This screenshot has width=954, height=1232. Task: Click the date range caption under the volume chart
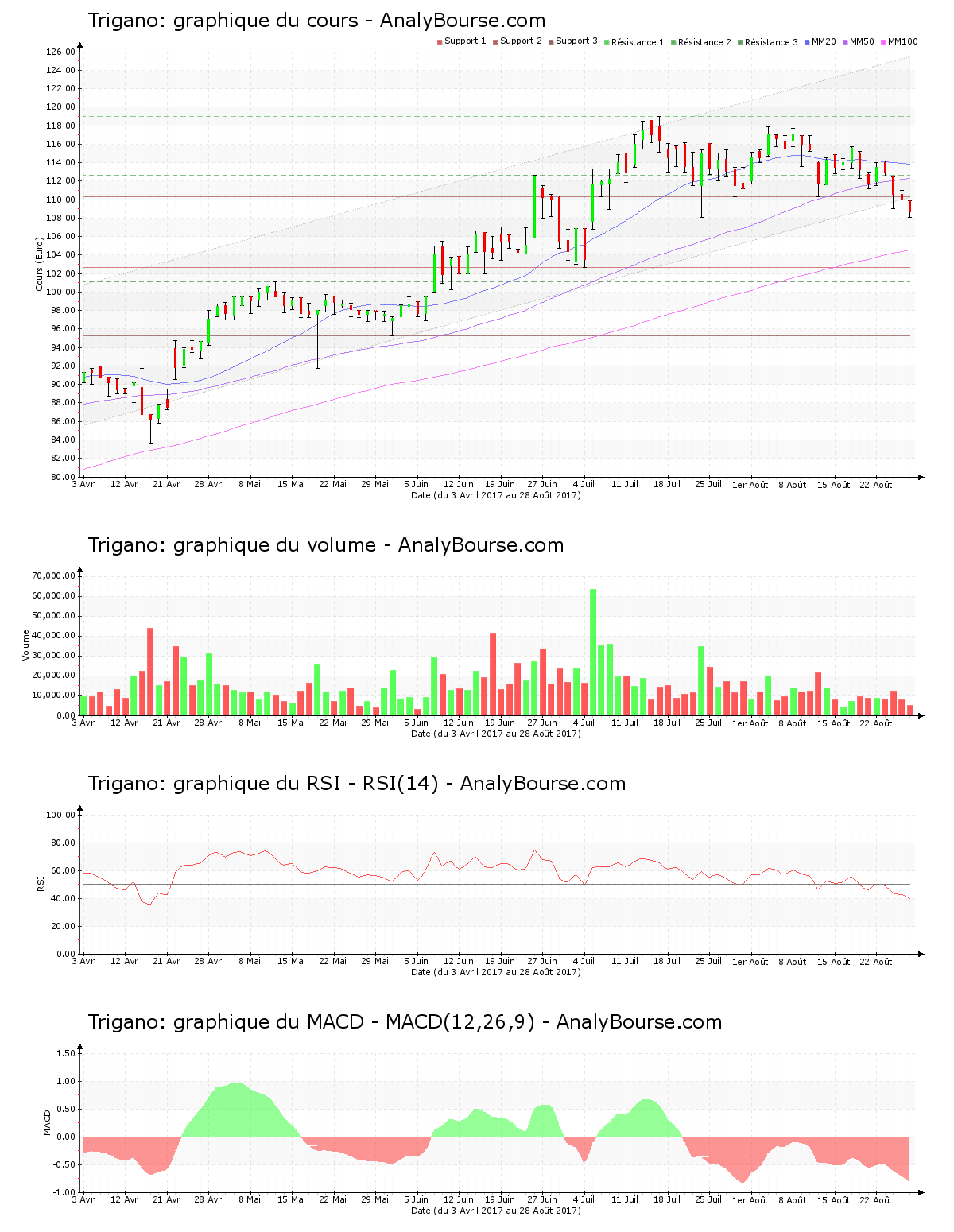495,734
